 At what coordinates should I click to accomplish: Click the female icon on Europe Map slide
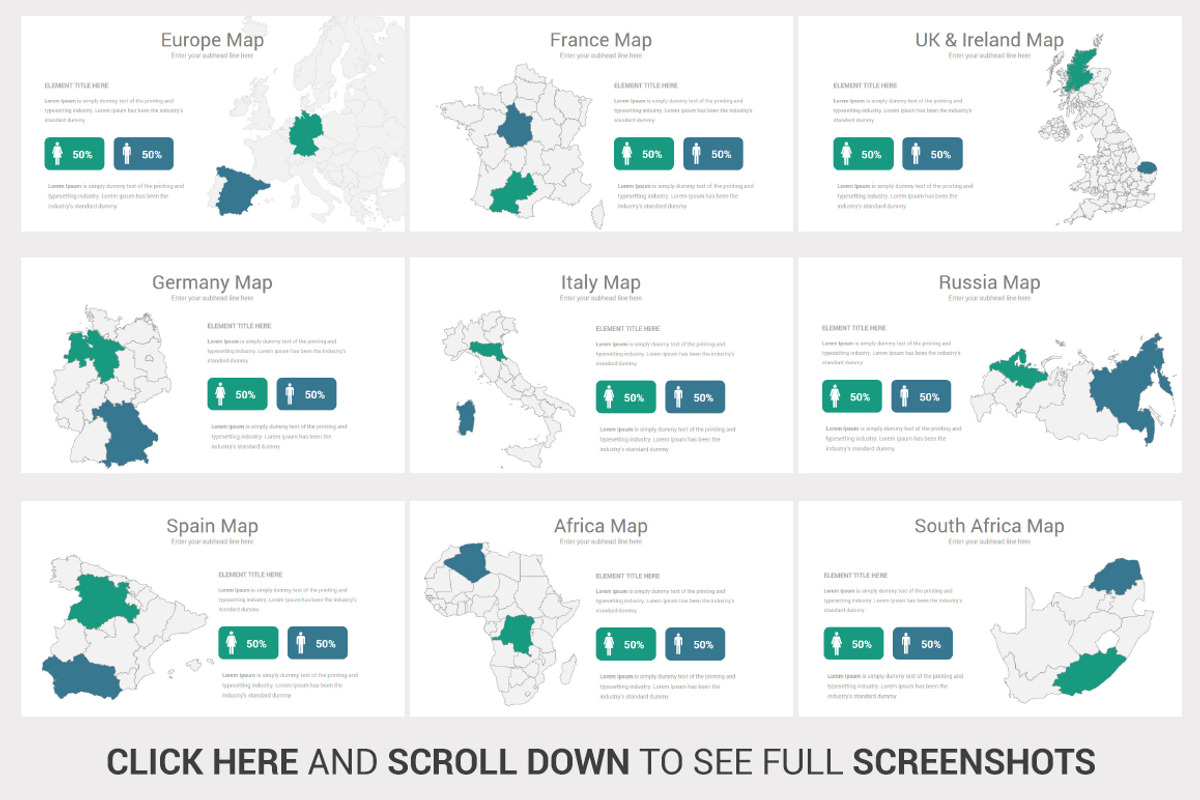57,154
